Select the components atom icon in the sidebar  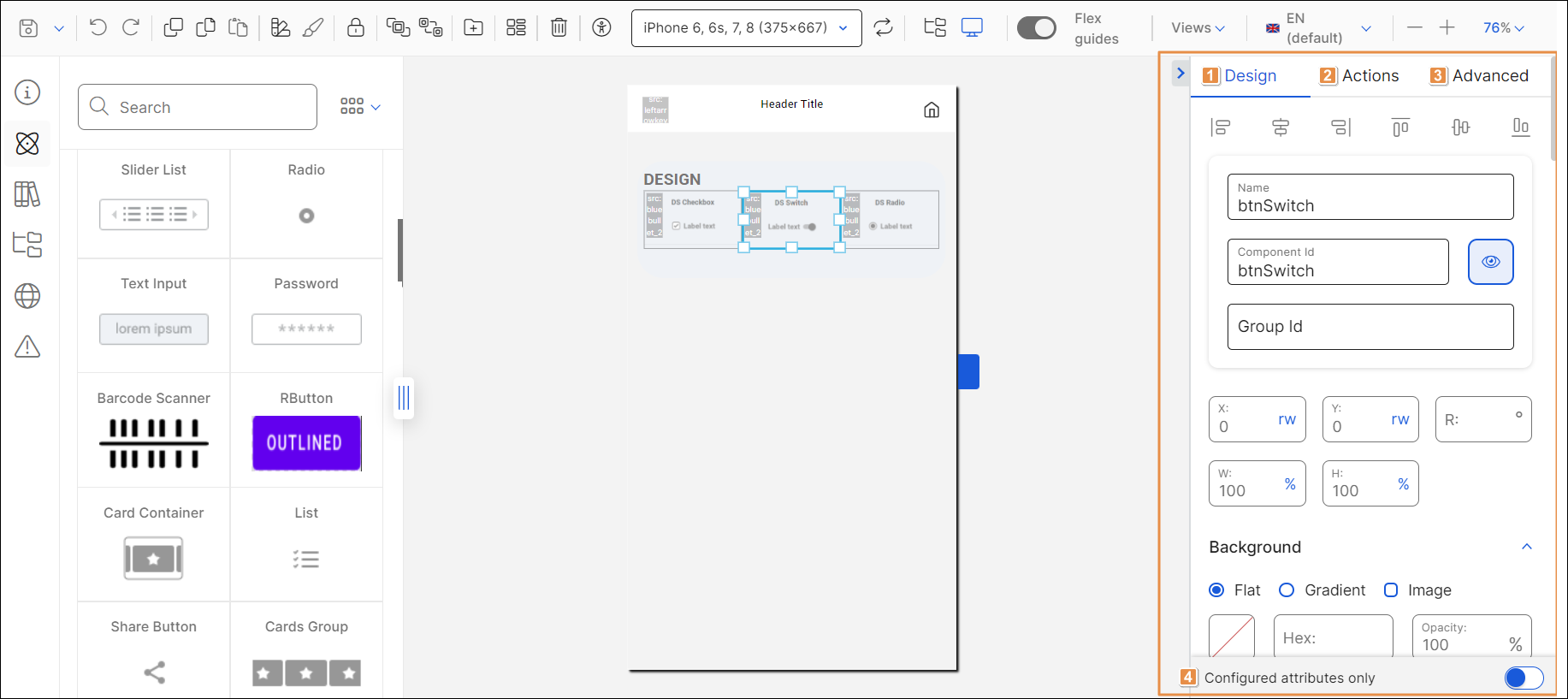(x=27, y=143)
